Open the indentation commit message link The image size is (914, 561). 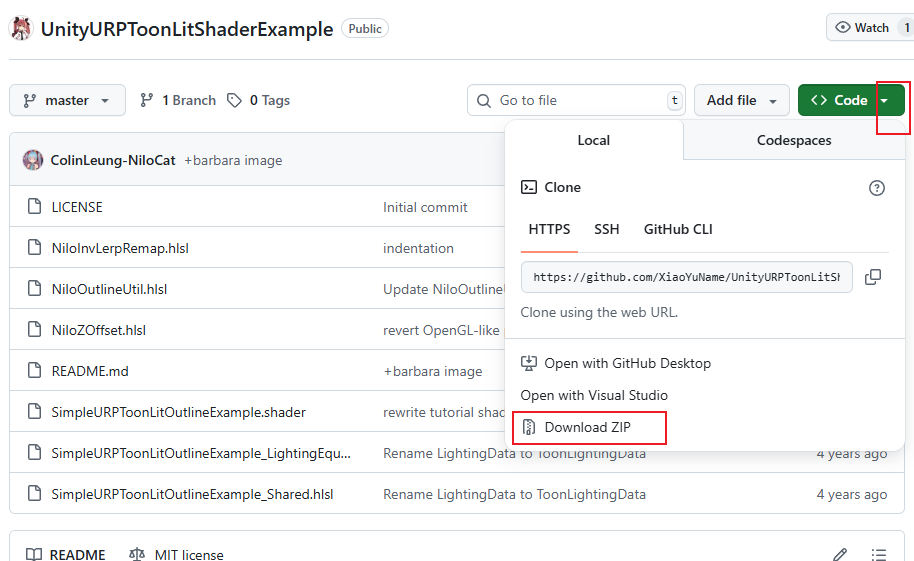(x=418, y=248)
